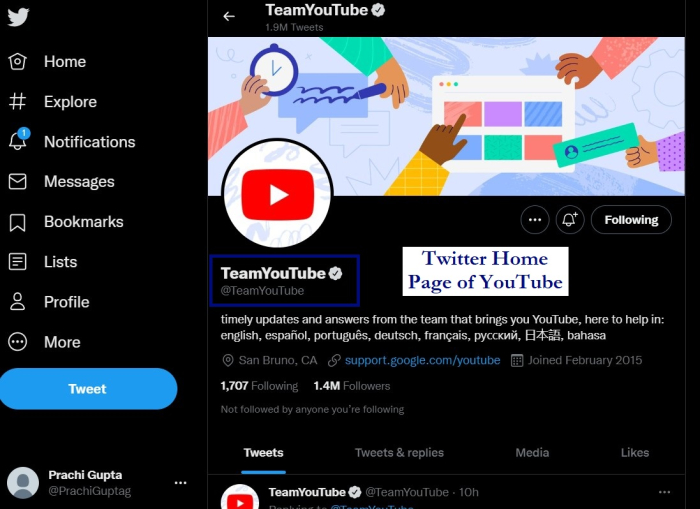Toggle the Following button for TeamYouTube
Screen dimensions: 700x509
631,220
